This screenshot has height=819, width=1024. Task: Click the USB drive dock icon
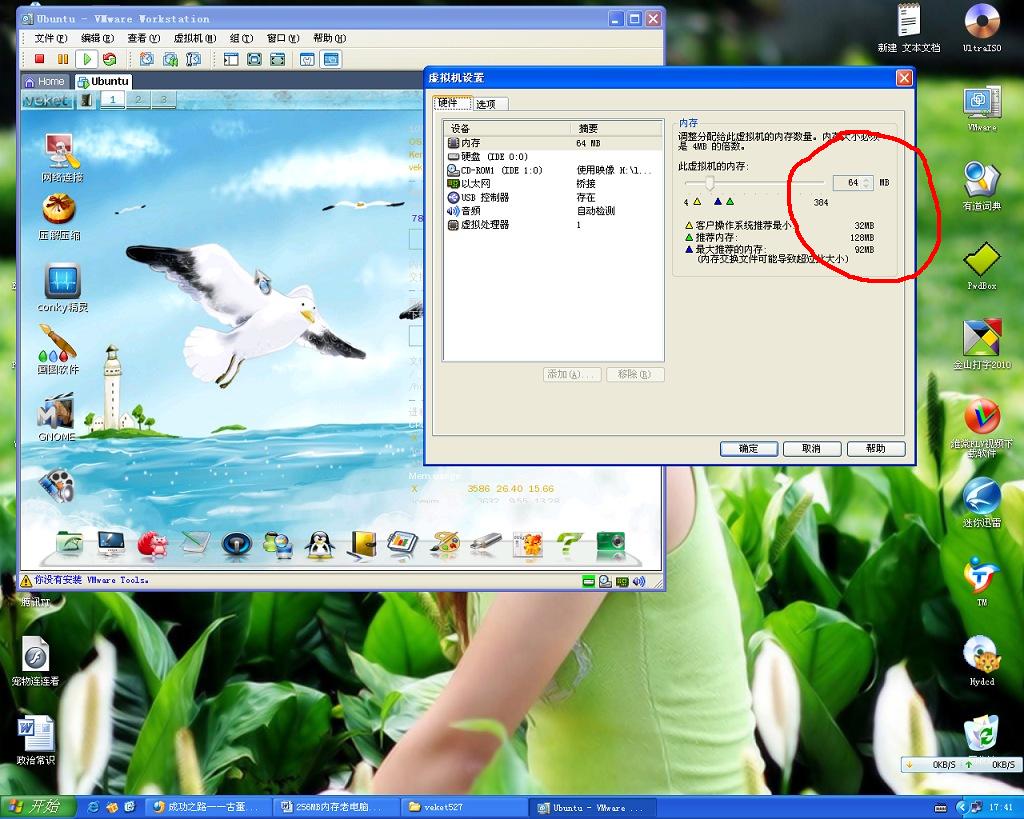pyautogui.click(x=485, y=543)
